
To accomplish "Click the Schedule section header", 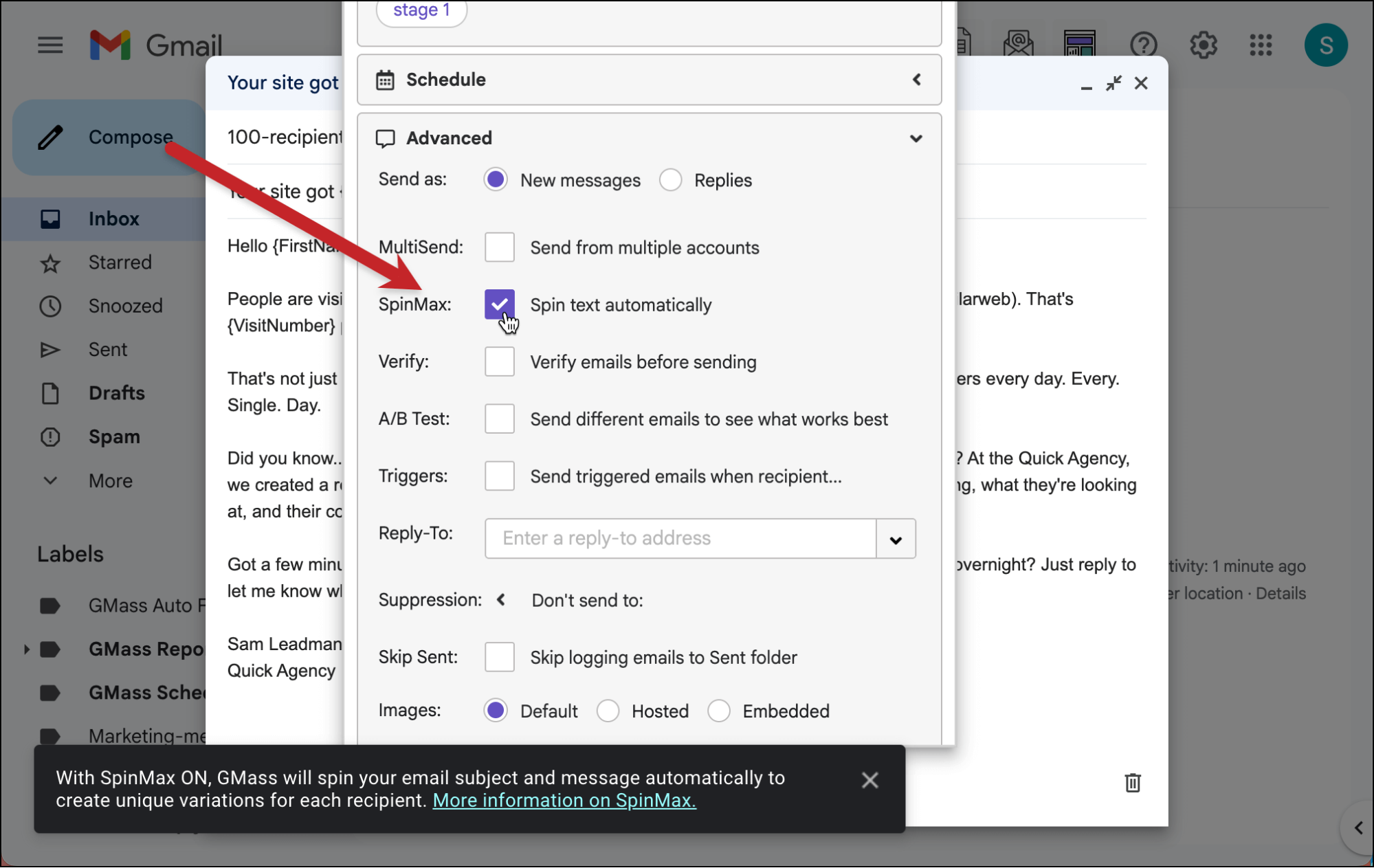I will click(649, 80).
